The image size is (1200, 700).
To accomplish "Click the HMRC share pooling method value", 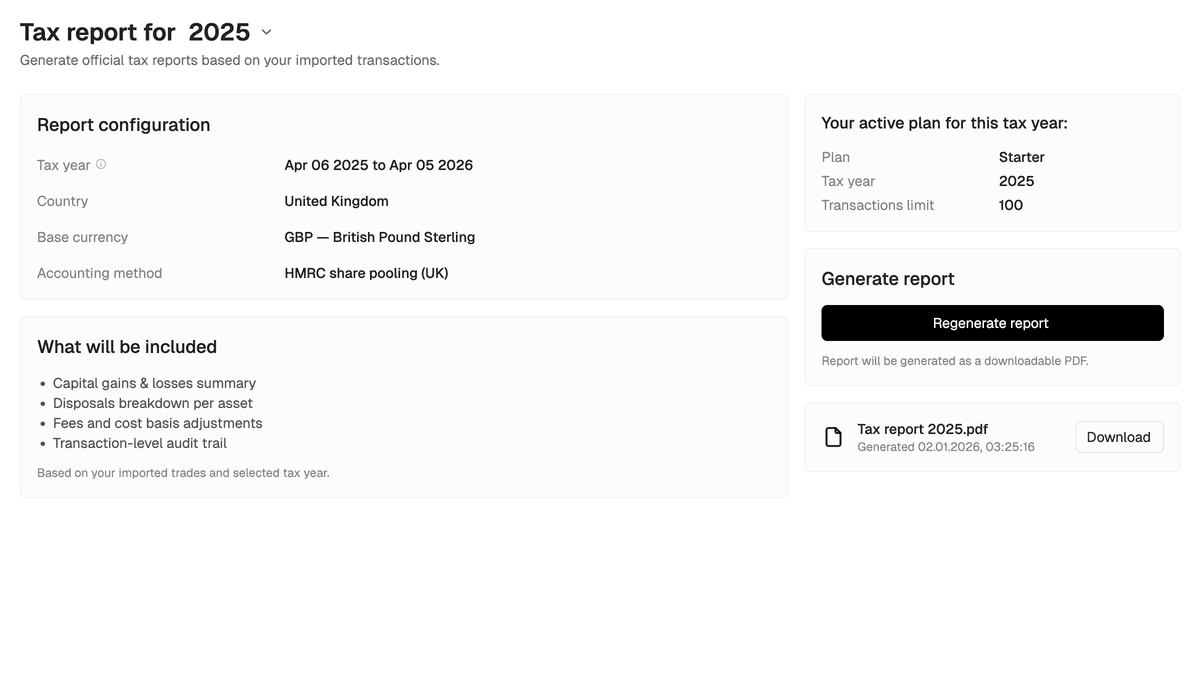I will 366,273.
